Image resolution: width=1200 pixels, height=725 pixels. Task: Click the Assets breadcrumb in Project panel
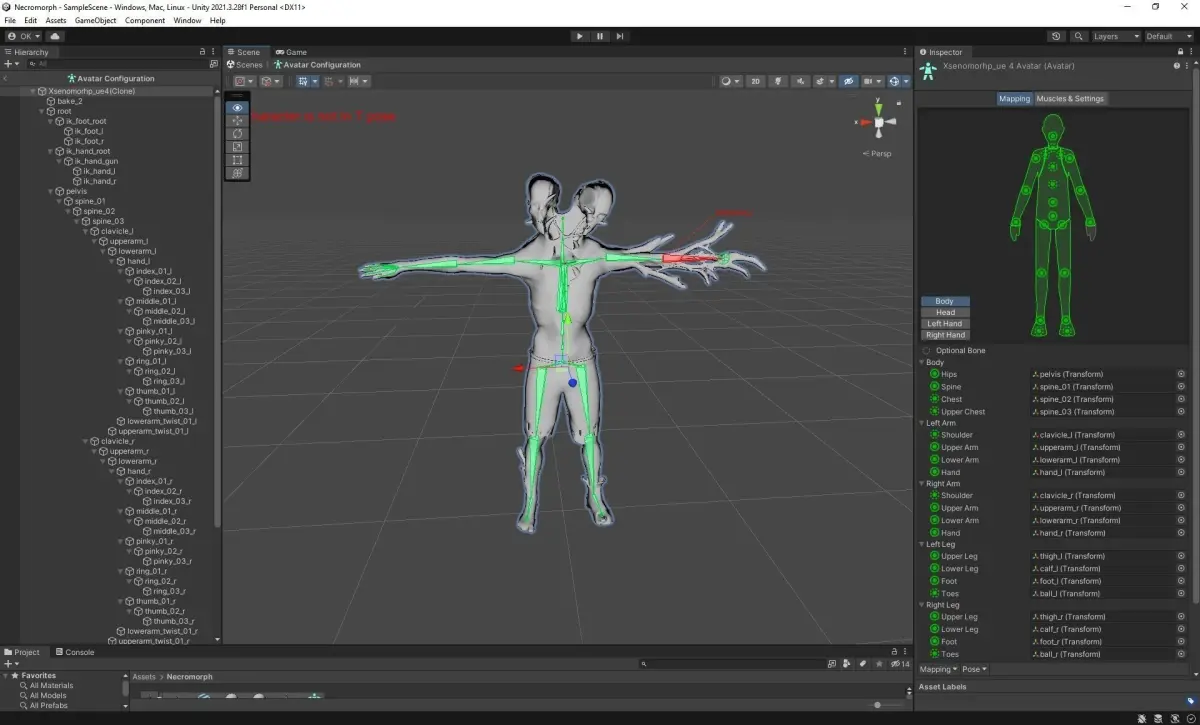[144, 677]
